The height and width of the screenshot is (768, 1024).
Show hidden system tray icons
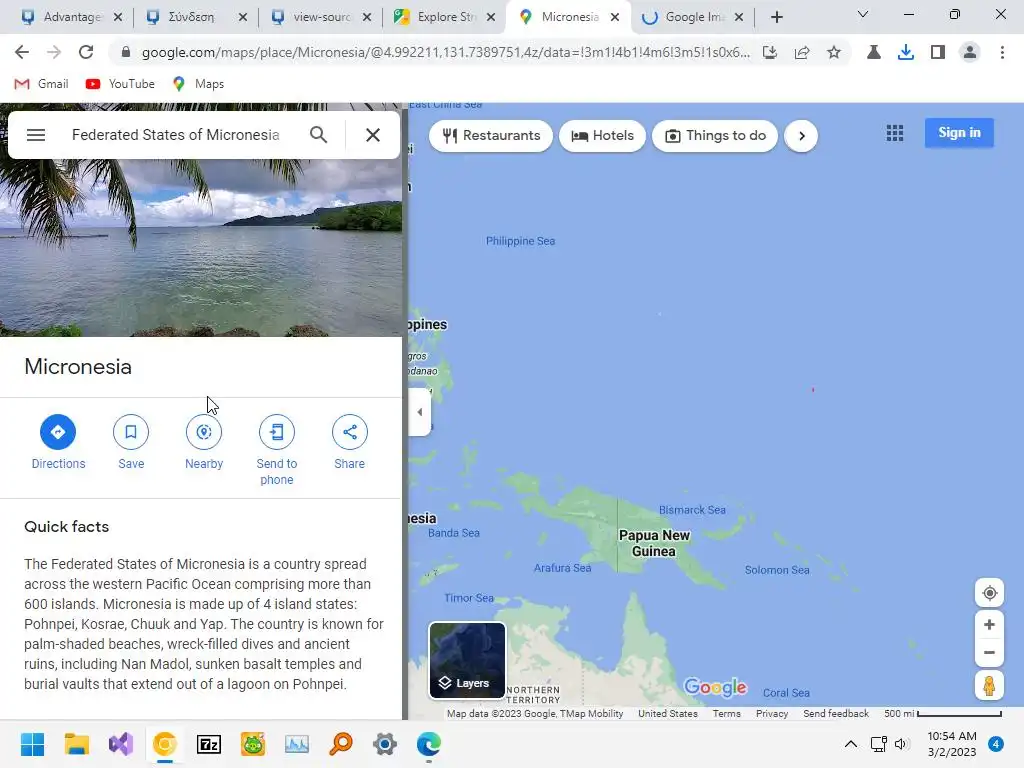point(851,744)
